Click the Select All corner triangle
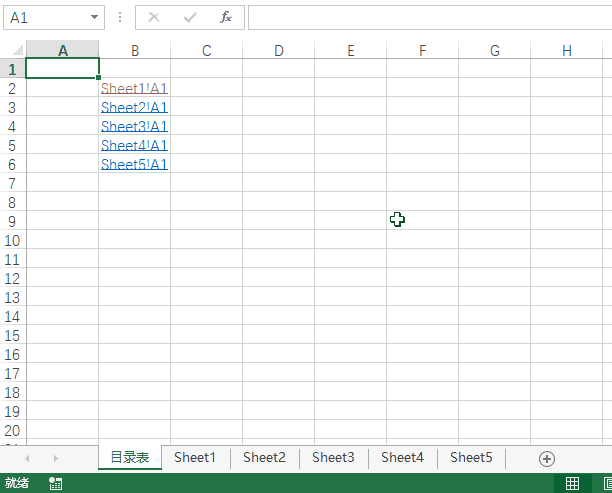The width and height of the screenshot is (612, 493). coord(14,51)
